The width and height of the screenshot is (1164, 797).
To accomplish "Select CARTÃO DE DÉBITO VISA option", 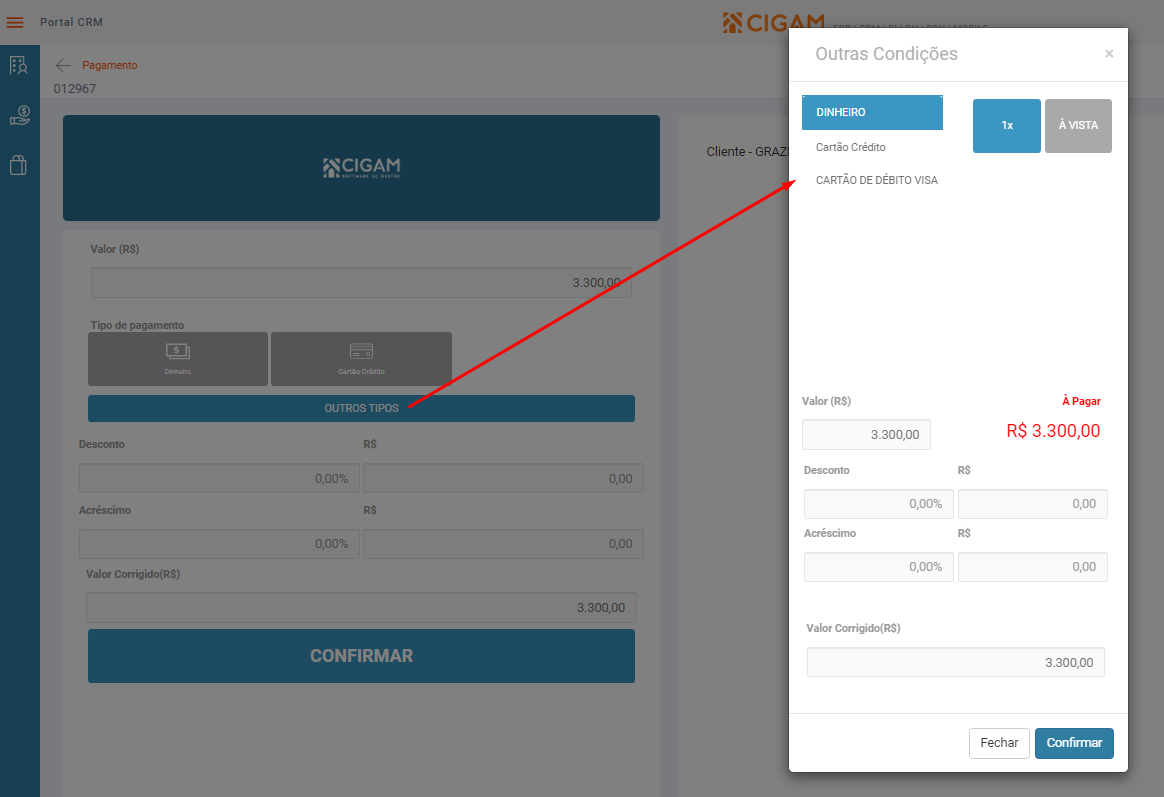I will click(877, 180).
